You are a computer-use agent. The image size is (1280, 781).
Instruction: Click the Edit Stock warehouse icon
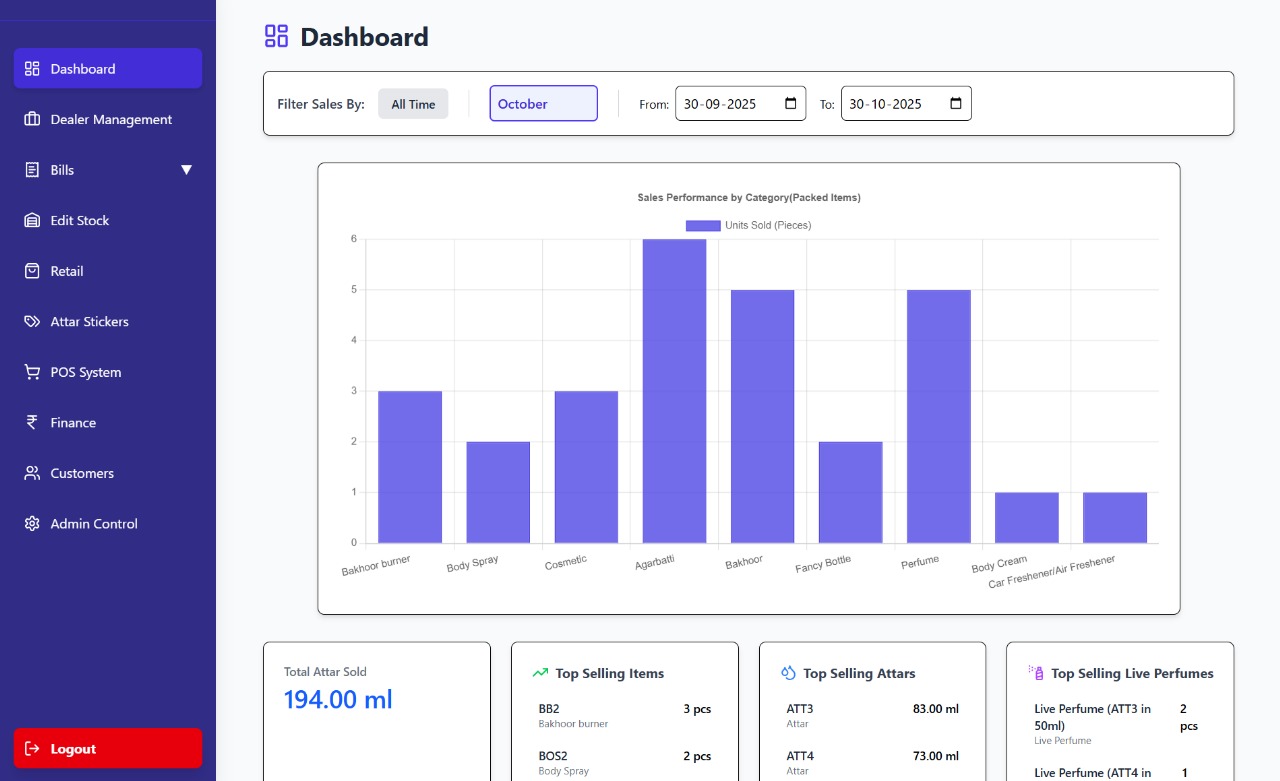[x=32, y=220]
